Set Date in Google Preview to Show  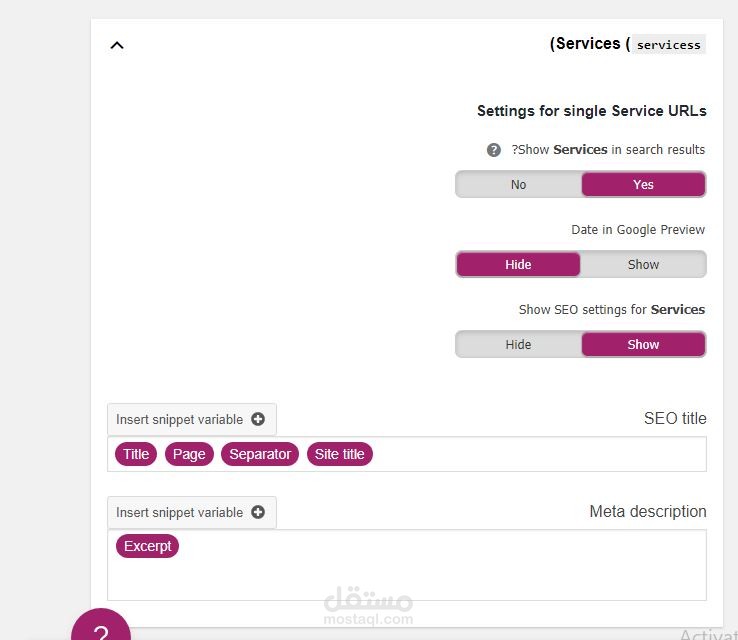643,264
